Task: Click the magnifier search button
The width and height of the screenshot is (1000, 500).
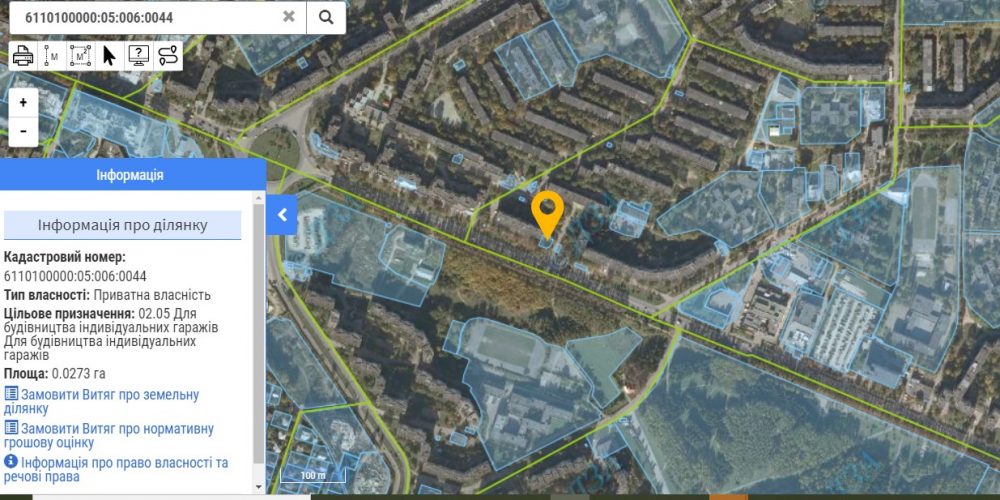Action: pos(326,17)
